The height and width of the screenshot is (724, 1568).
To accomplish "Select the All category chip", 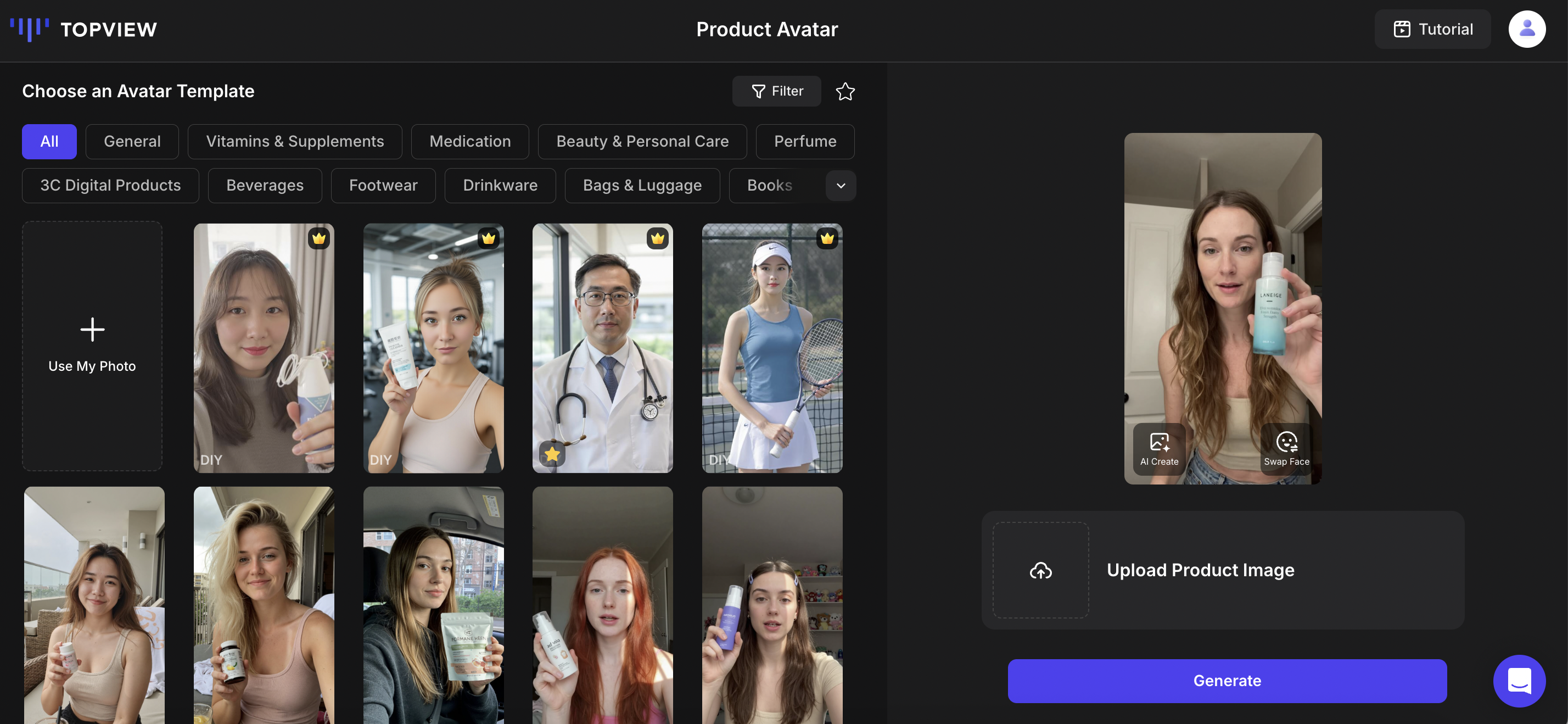I will click(x=49, y=142).
